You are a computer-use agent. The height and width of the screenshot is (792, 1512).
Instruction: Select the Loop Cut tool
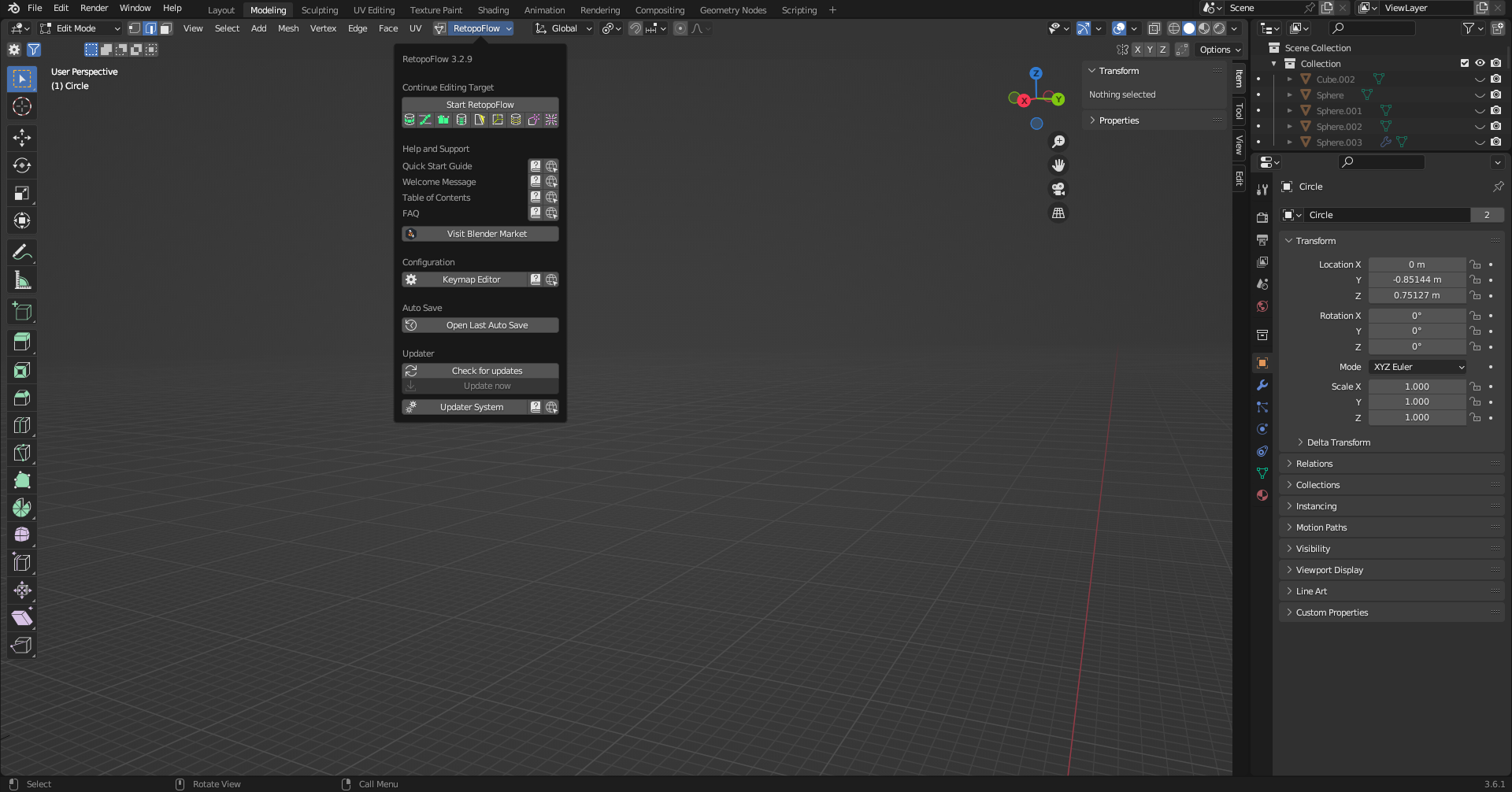22,425
